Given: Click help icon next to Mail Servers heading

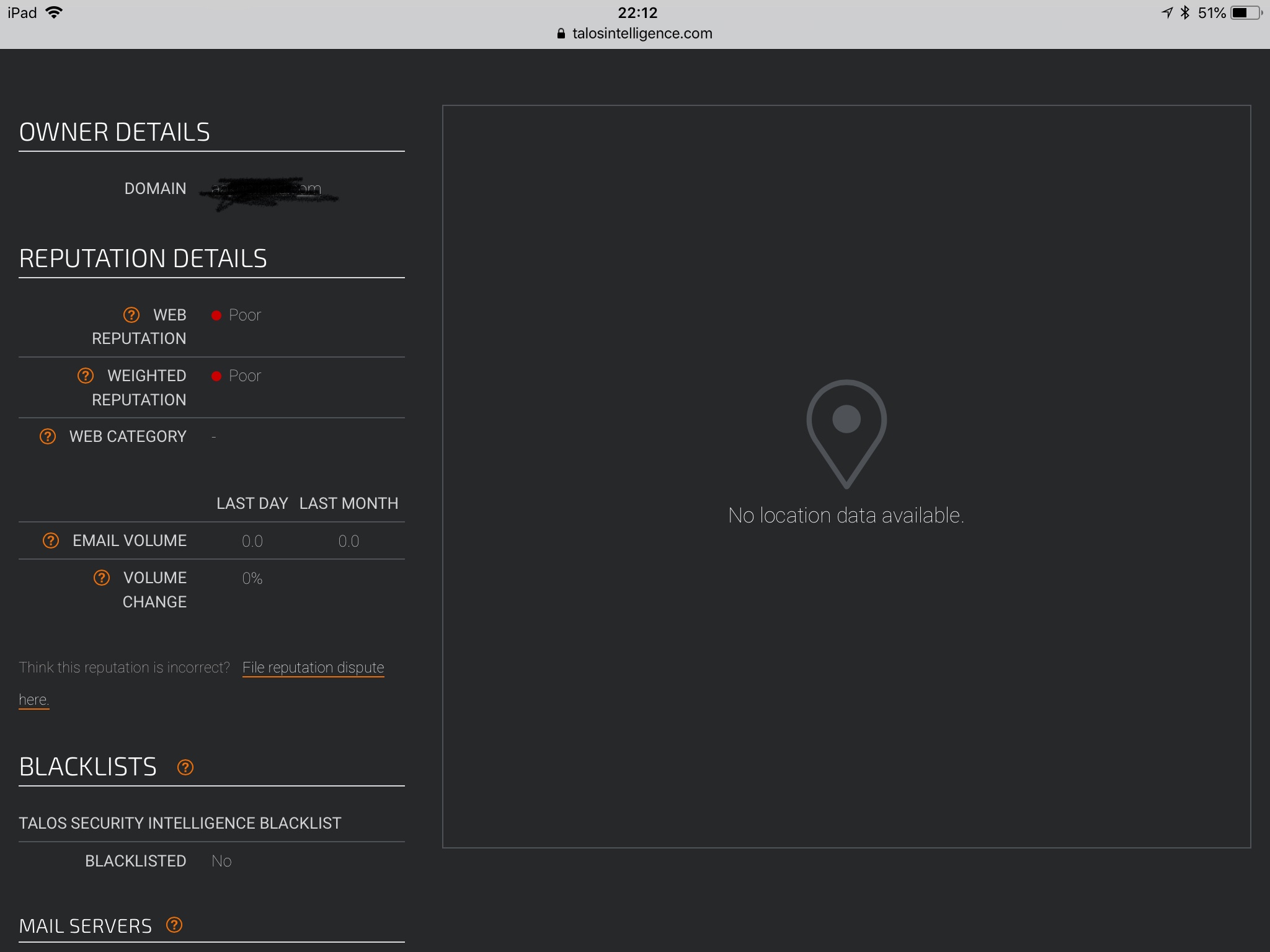Looking at the screenshot, I should pos(174,925).
